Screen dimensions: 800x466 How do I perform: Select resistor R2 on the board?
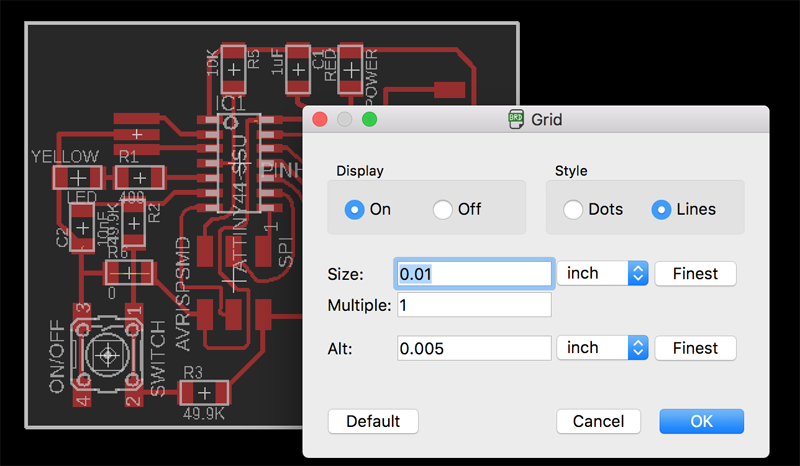134,224
